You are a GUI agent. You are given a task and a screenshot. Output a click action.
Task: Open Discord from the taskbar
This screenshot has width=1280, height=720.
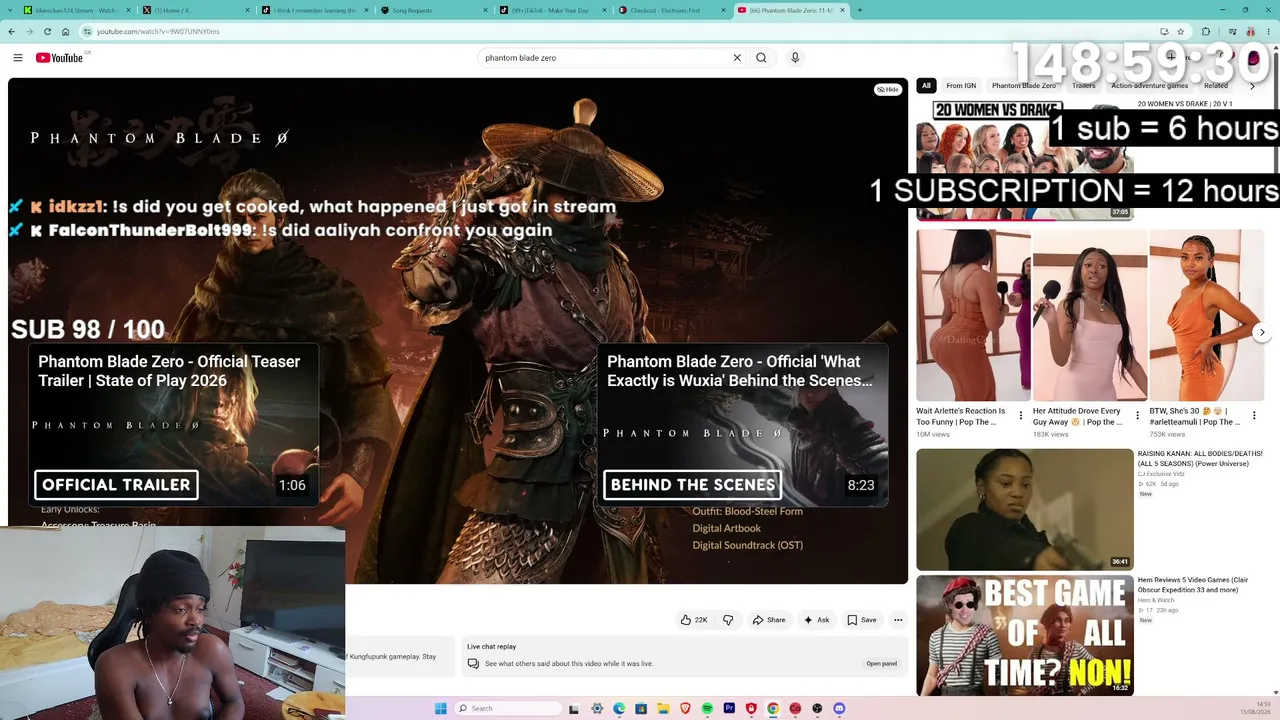click(839, 708)
